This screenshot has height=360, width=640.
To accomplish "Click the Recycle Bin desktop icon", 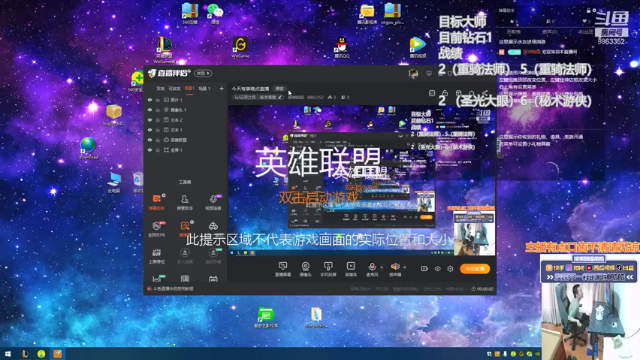I will [138, 182].
